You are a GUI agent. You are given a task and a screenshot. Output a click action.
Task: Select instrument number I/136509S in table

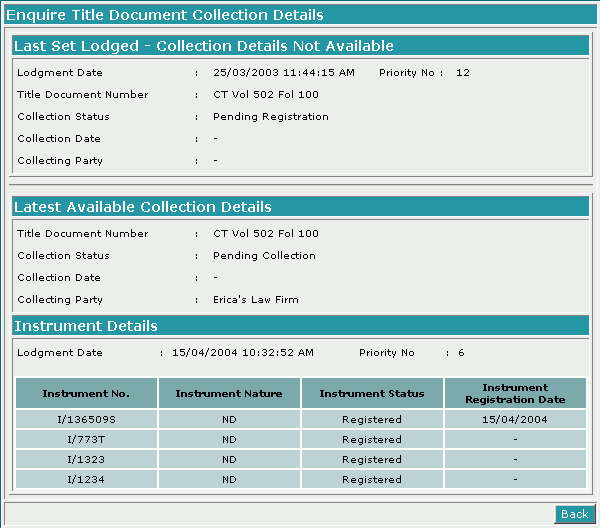87,419
